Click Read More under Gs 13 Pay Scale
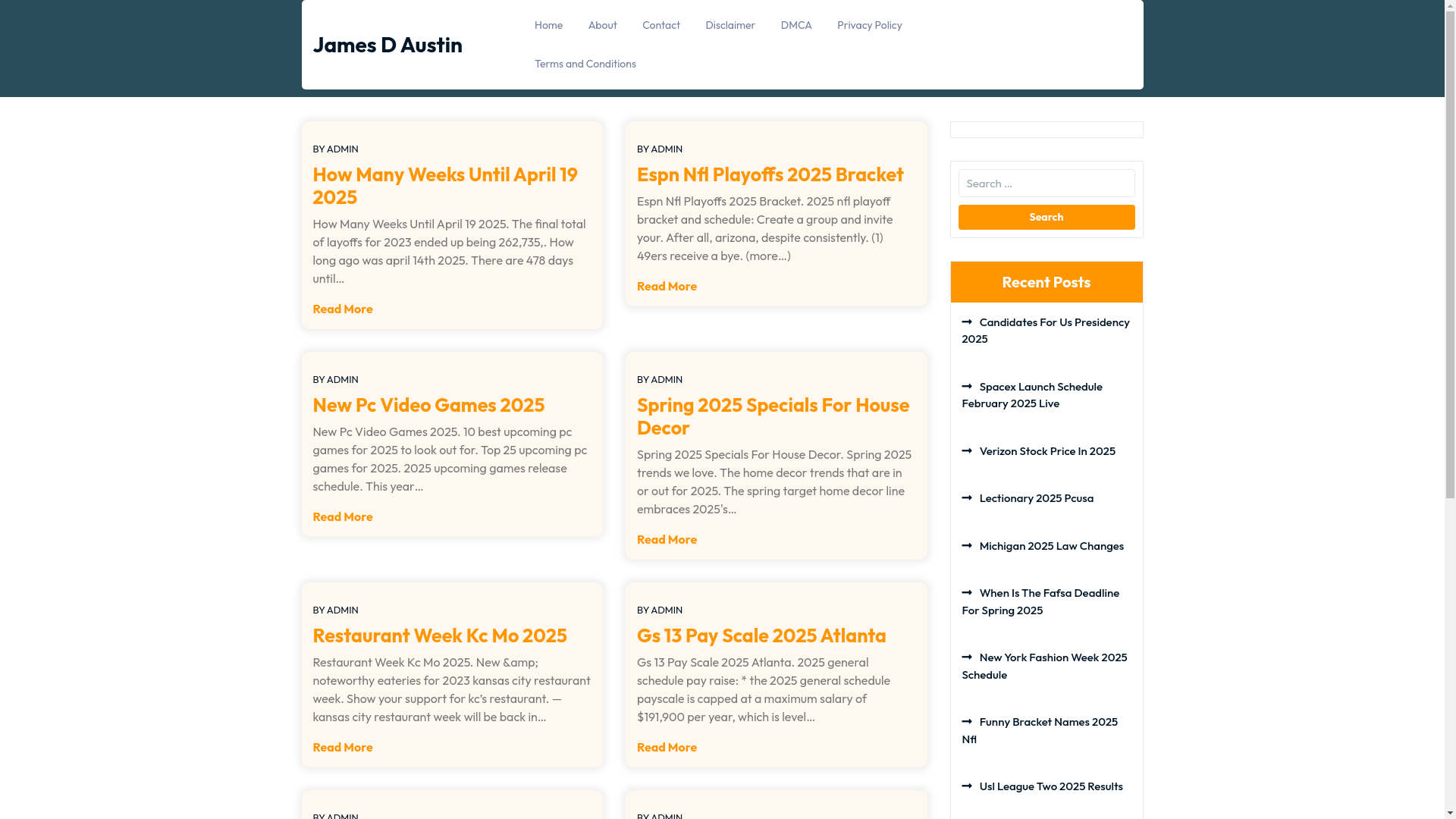 pyautogui.click(x=667, y=747)
